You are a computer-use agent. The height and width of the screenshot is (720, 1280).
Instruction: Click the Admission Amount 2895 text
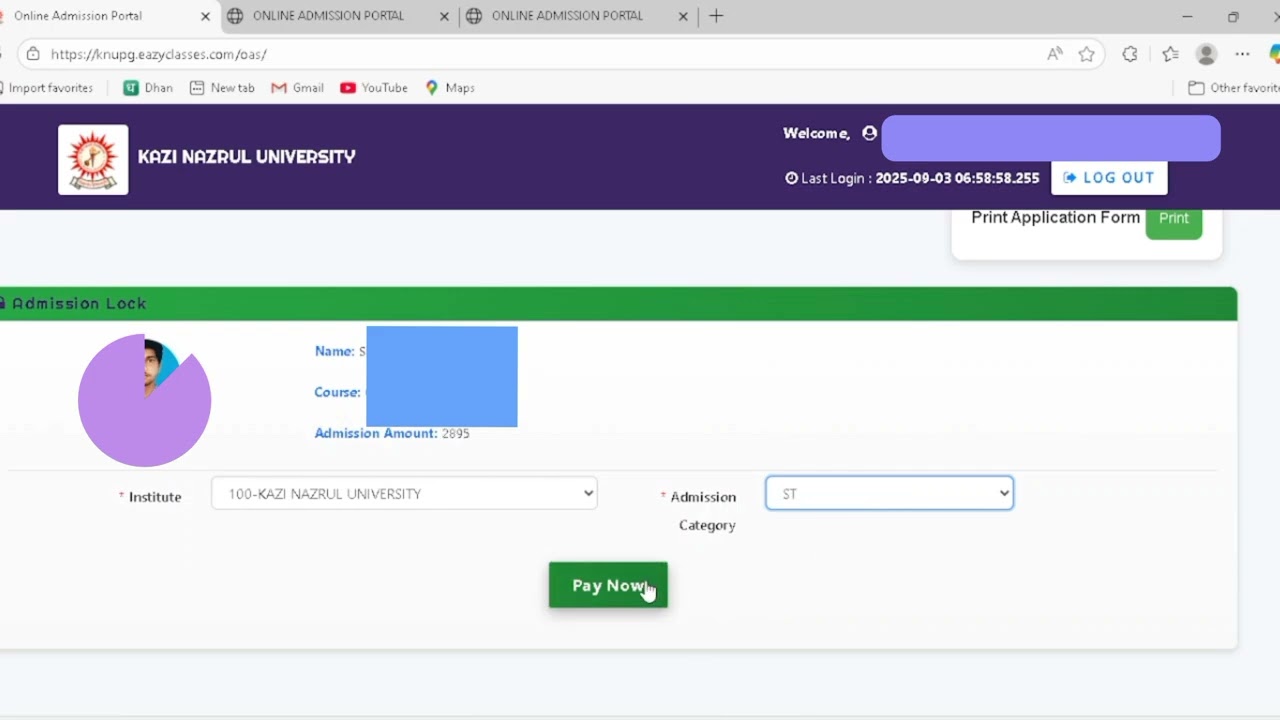tap(392, 433)
